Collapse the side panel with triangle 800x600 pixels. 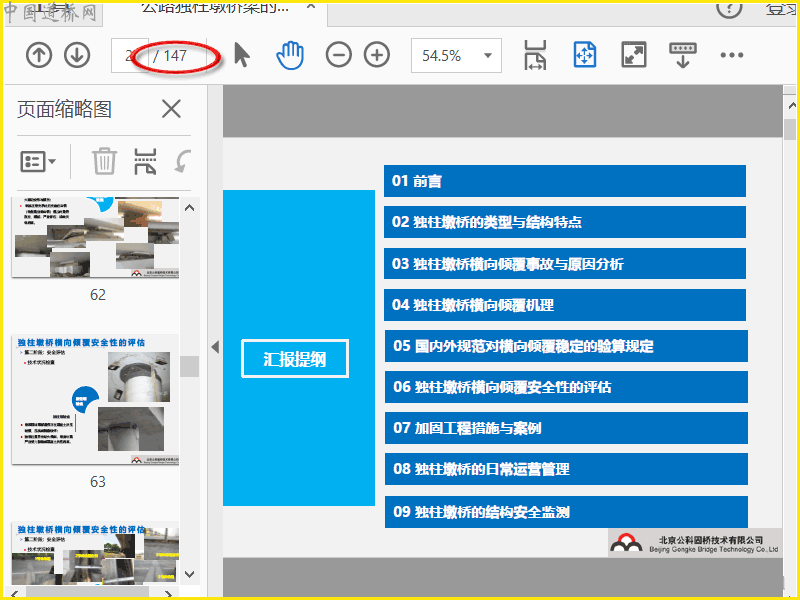coord(215,347)
